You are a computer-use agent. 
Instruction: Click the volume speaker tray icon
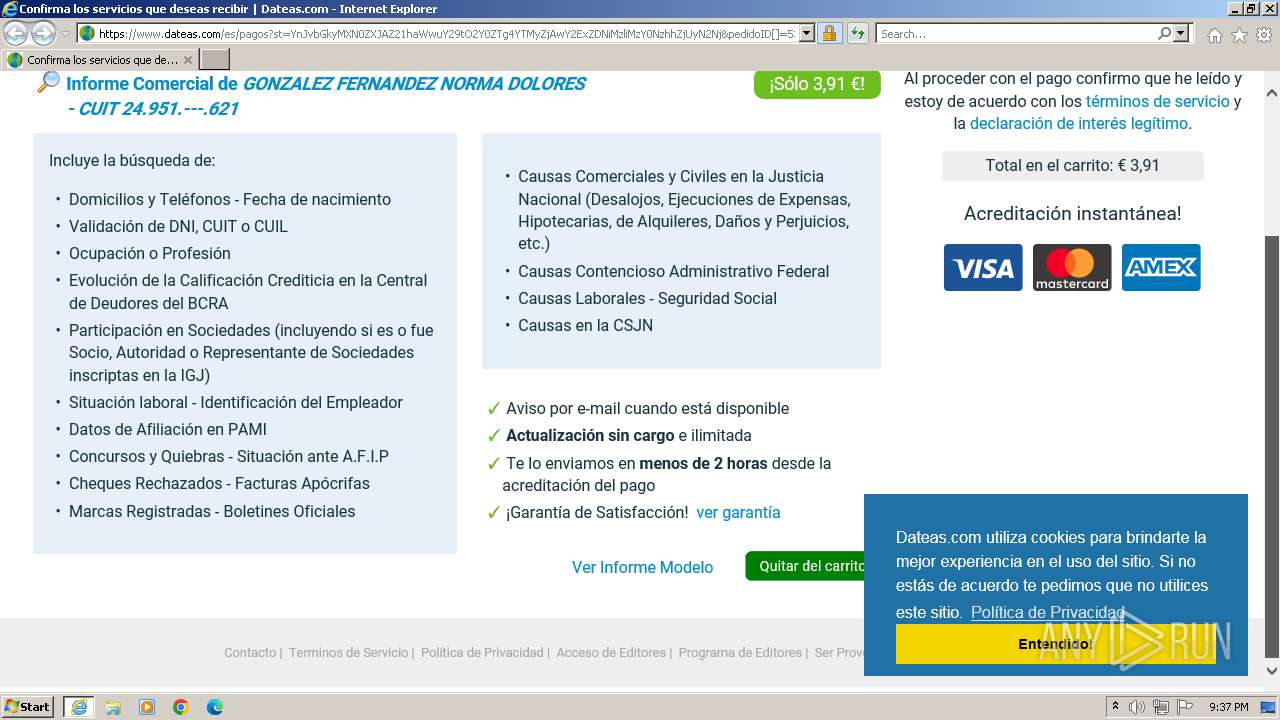pyautogui.click(x=1137, y=707)
